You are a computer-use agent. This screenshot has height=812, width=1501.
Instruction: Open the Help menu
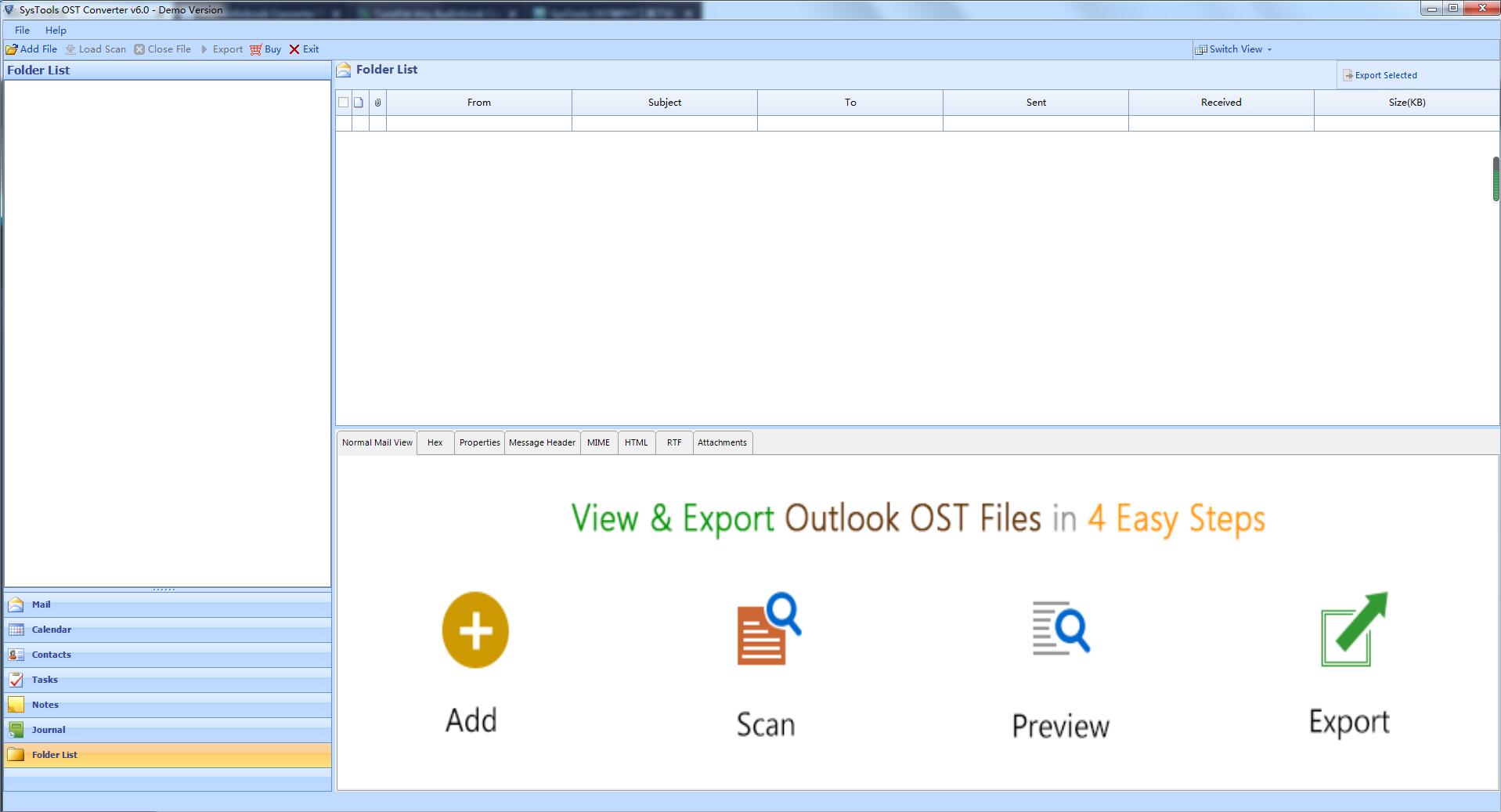(x=56, y=30)
